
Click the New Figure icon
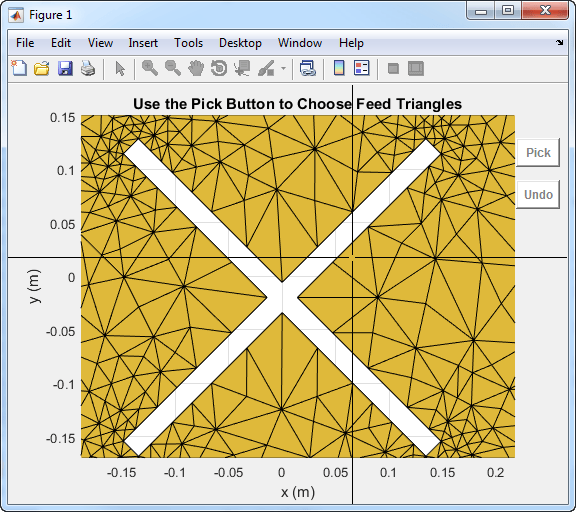click(x=19, y=68)
